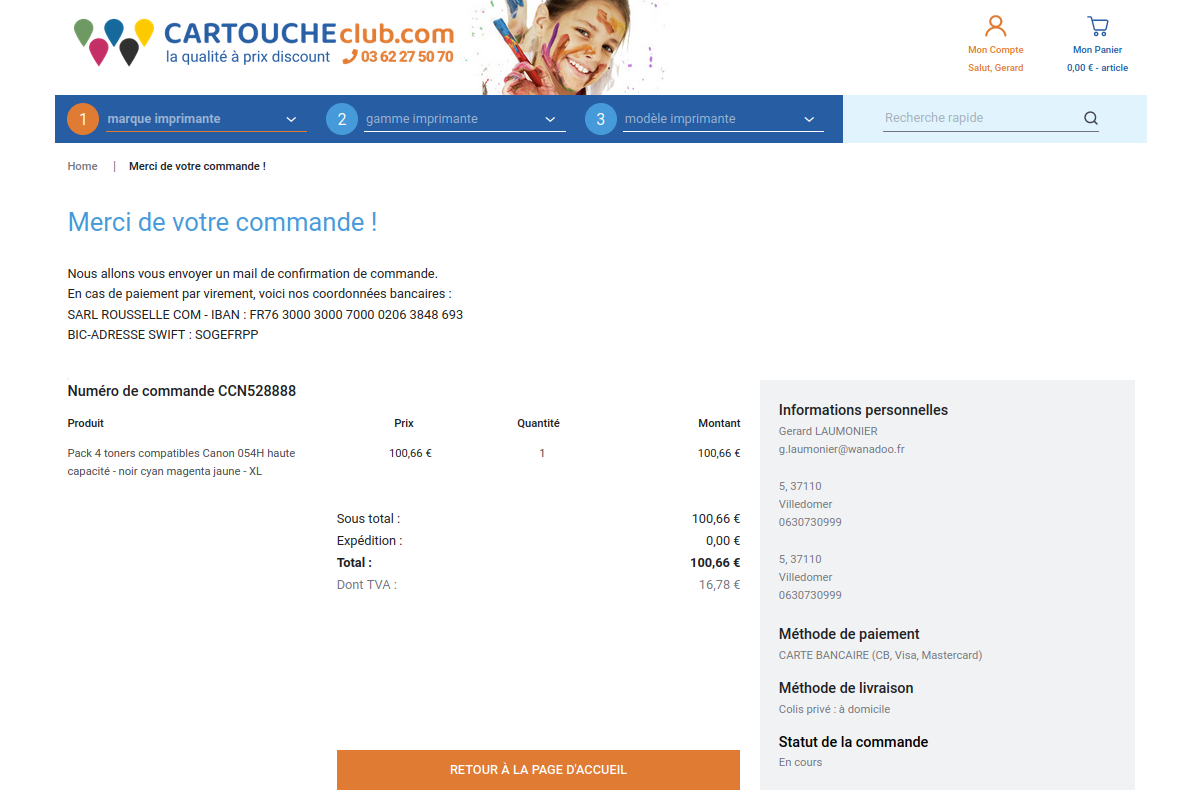Open the gamme imprimante dropdown
The width and height of the screenshot is (1194, 801).
(464, 119)
